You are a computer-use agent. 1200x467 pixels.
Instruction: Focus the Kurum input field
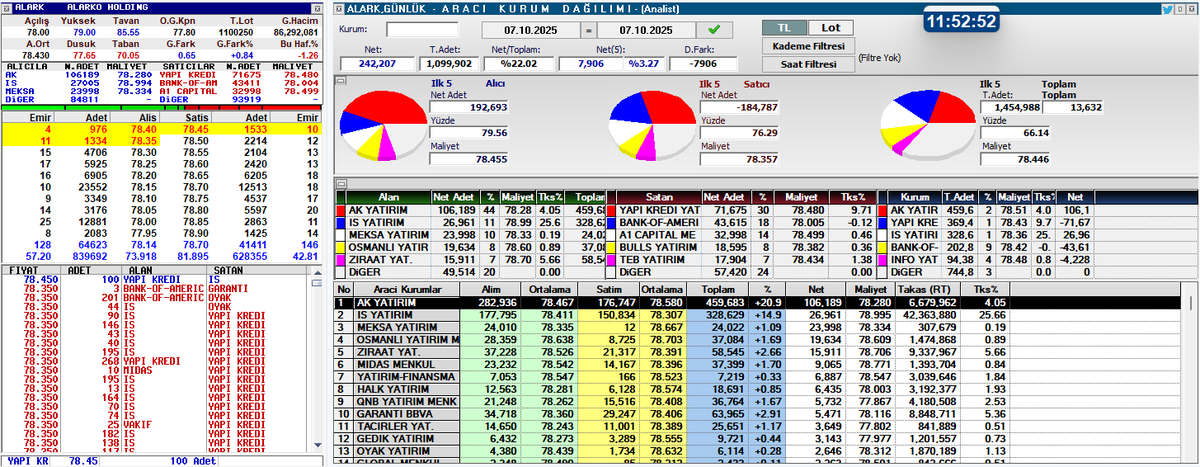pos(422,30)
